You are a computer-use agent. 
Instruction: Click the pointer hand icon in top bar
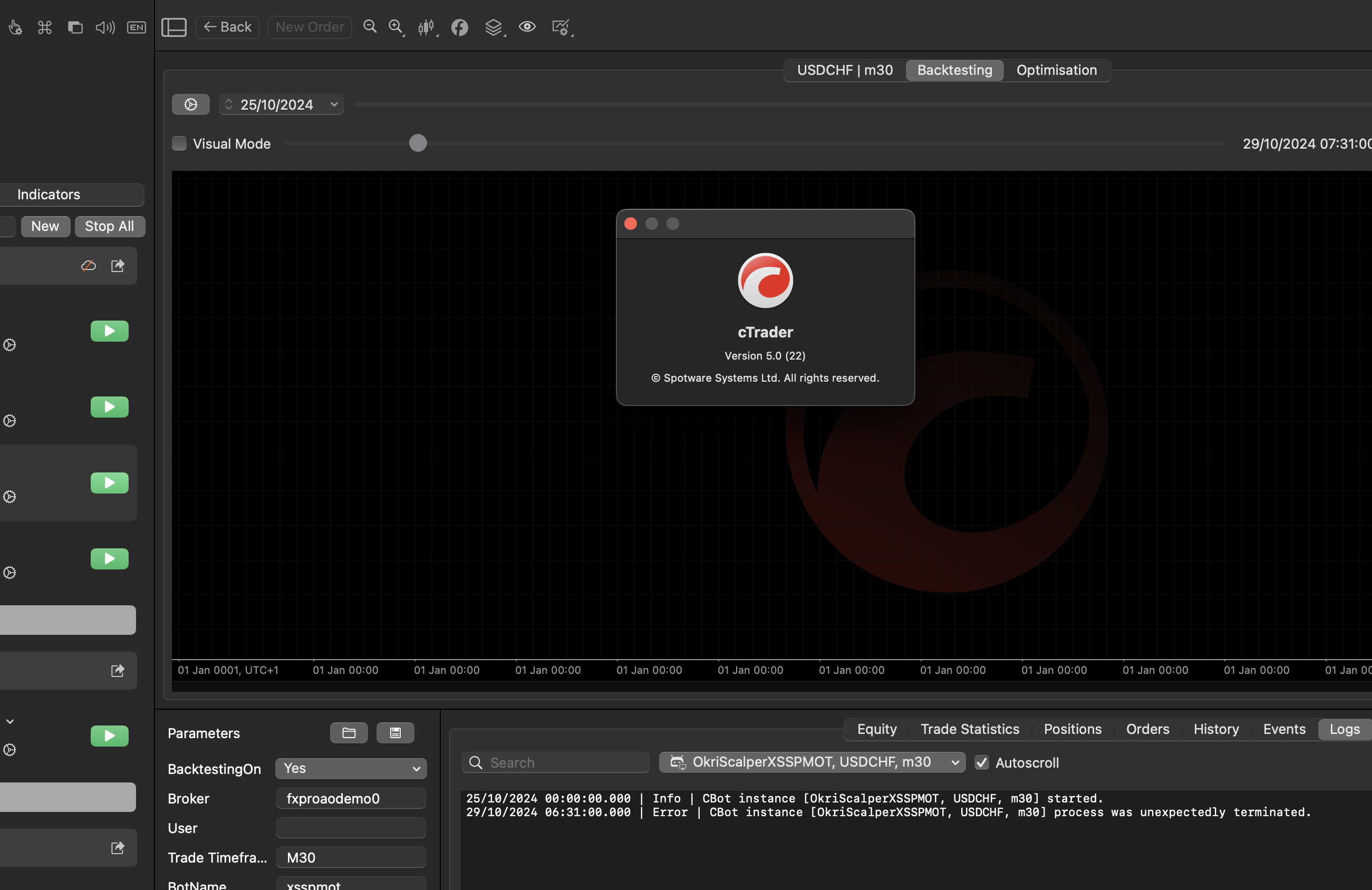coord(16,27)
